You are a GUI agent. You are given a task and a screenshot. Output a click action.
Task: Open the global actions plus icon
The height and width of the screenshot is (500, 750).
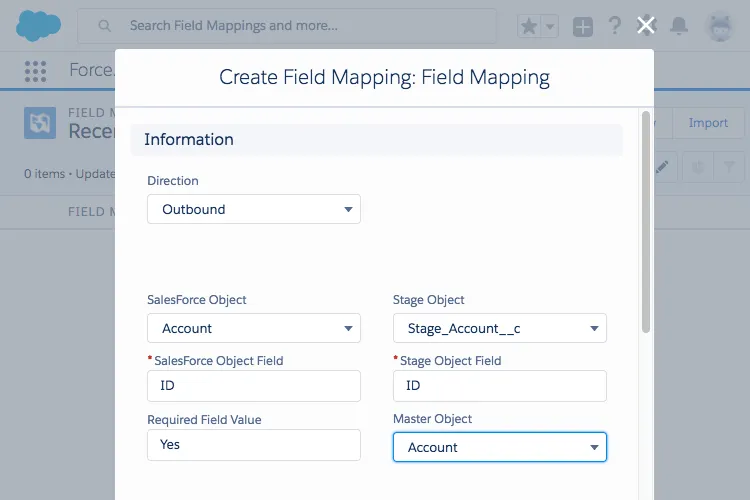pos(583,27)
